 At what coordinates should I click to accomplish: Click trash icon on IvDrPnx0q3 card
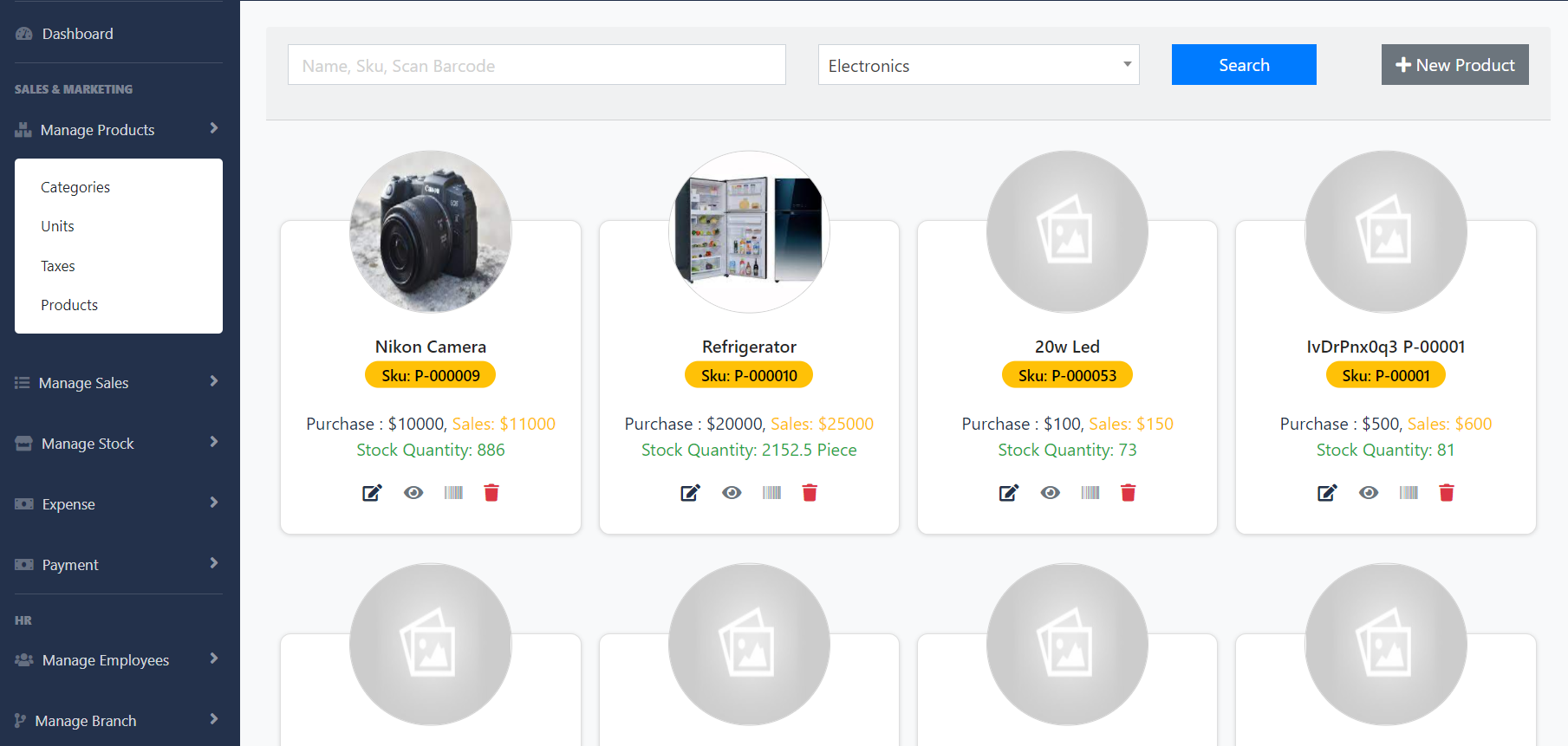pyautogui.click(x=1446, y=493)
